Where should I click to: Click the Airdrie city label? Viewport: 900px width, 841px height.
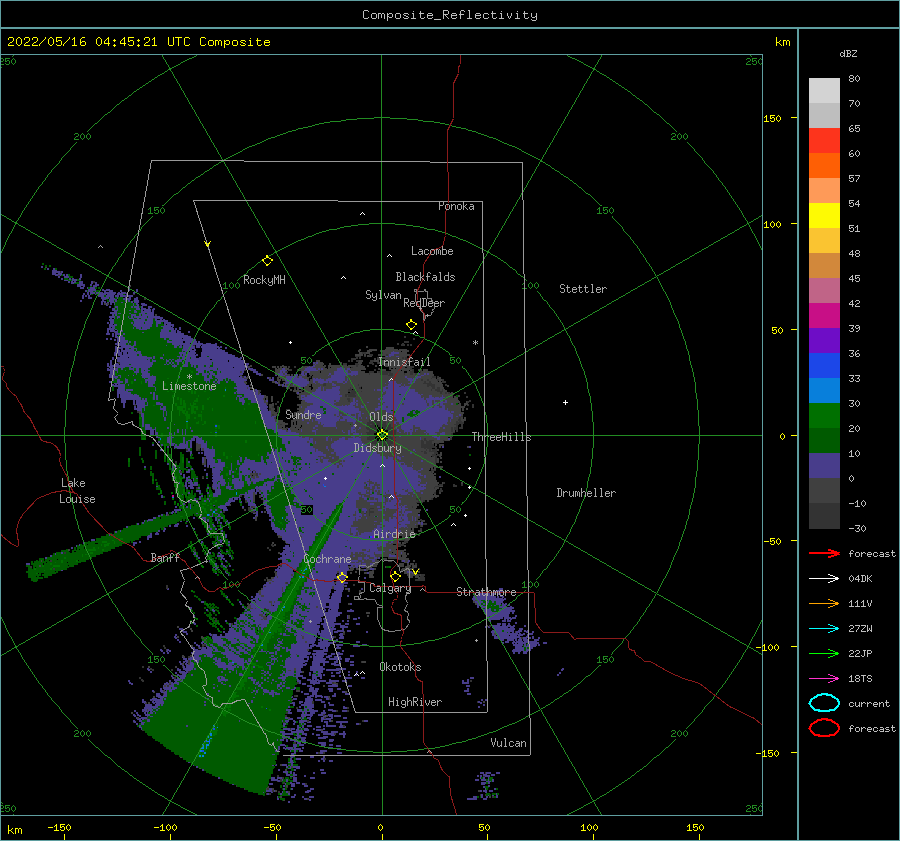pyautogui.click(x=394, y=534)
